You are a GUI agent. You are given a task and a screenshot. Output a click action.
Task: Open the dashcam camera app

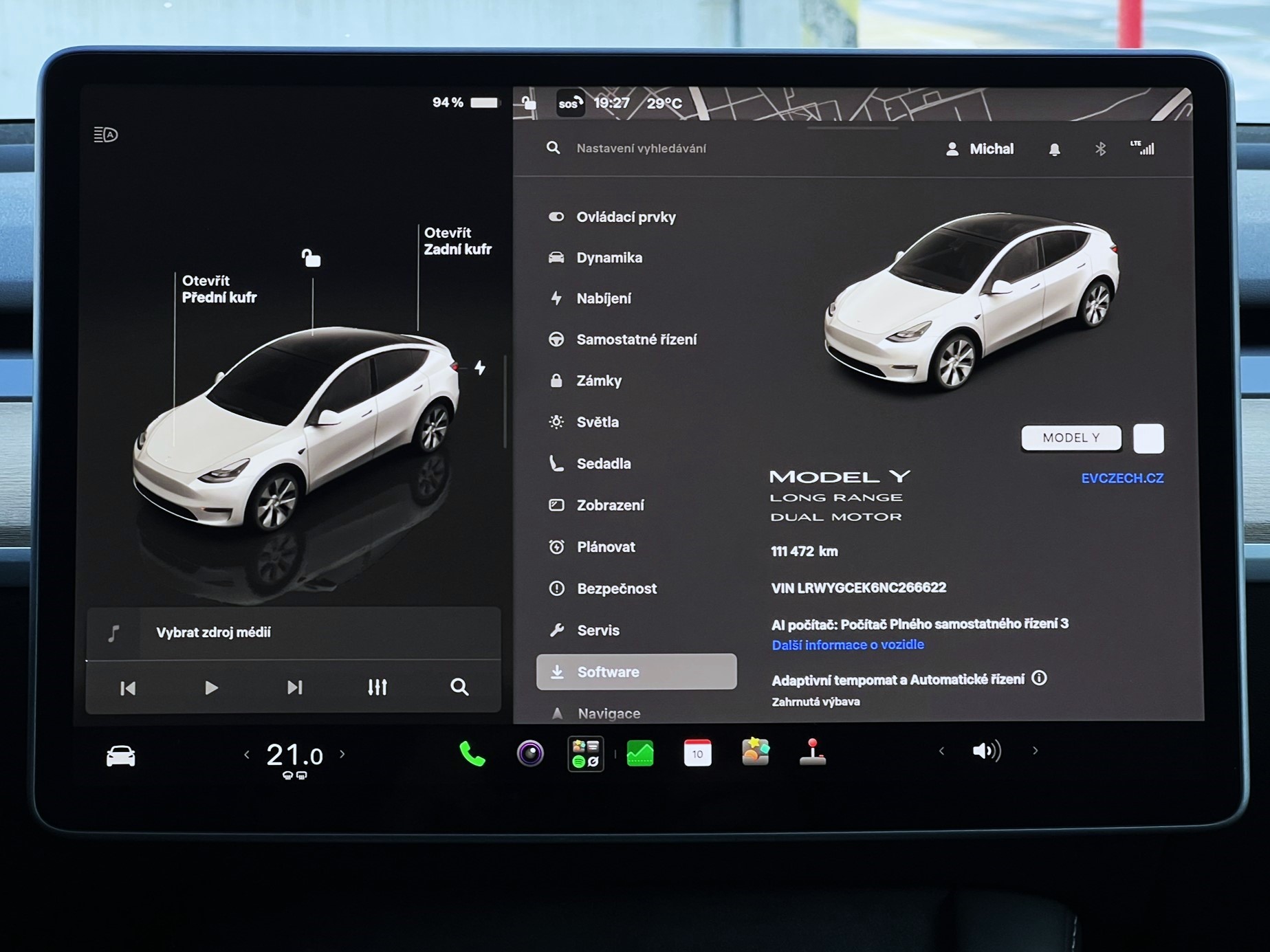point(530,754)
